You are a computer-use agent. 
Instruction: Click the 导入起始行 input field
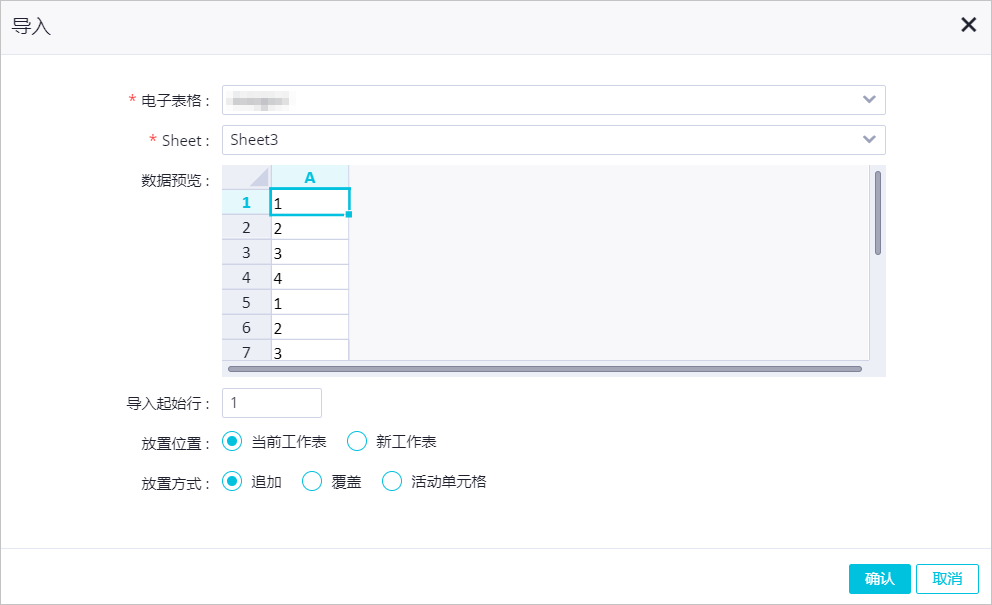pos(272,403)
